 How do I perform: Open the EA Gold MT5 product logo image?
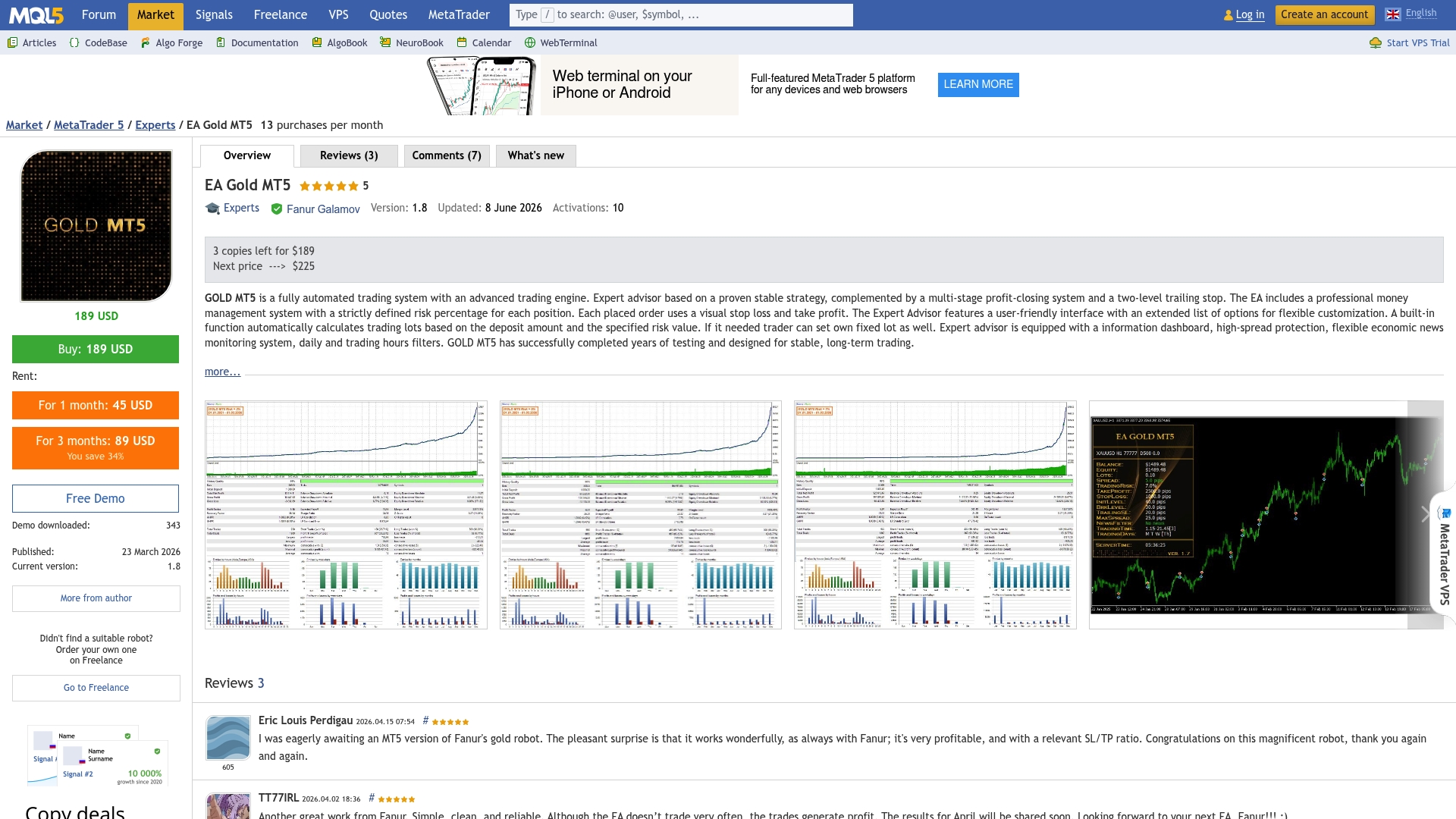[x=96, y=225]
